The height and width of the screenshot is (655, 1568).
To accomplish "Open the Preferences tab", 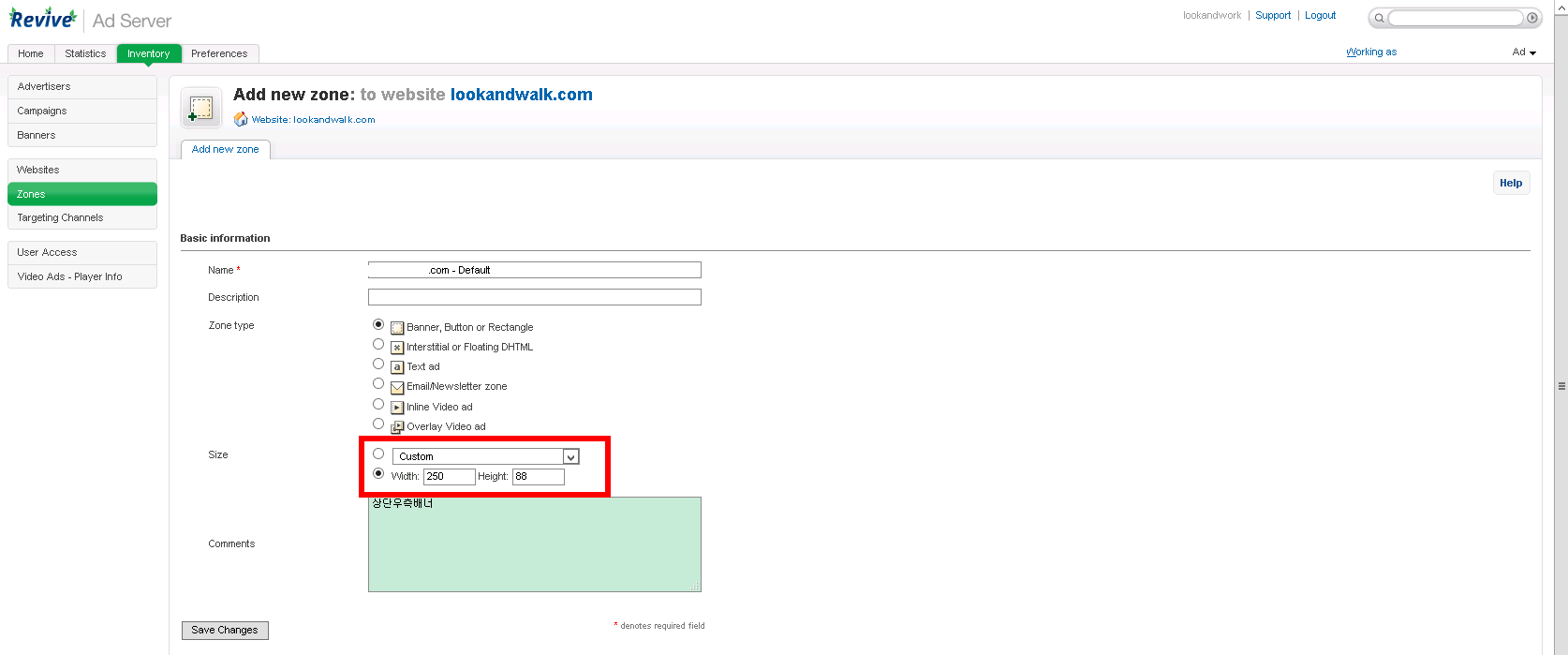I will pyautogui.click(x=219, y=53).
